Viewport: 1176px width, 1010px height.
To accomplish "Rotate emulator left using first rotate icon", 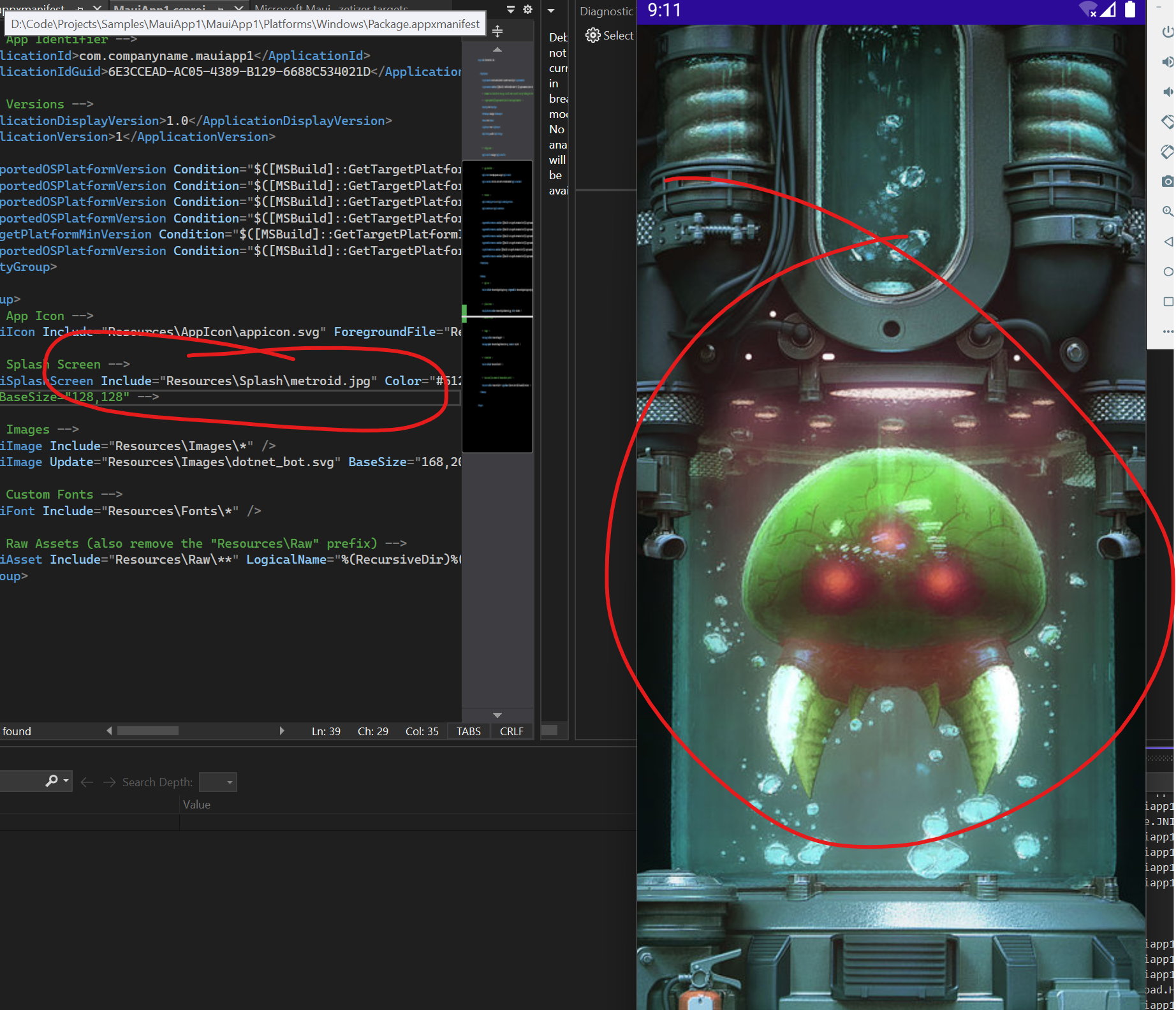I will (x=1168, y=121).
